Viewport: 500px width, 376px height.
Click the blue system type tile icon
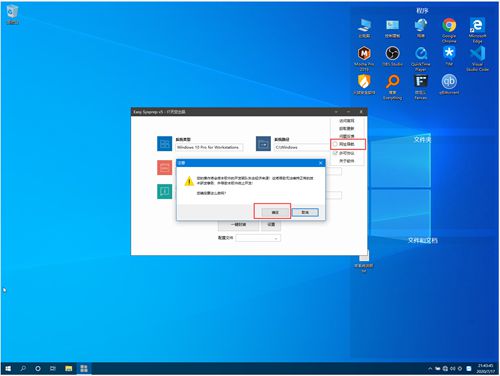164,144
